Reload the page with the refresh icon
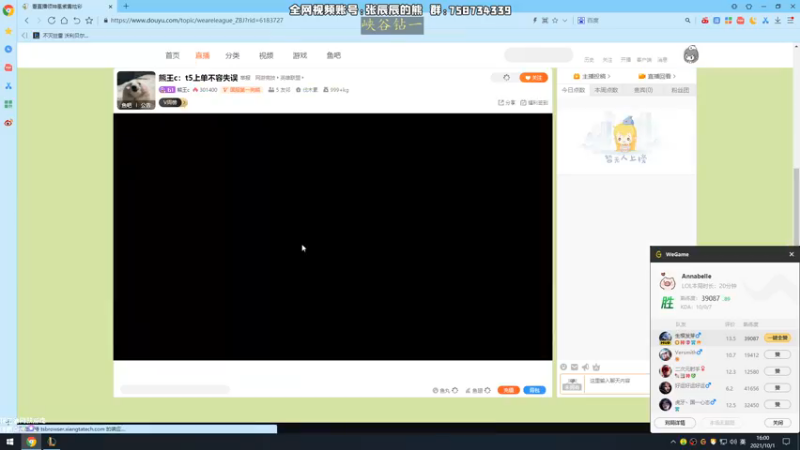The image size is (800, 450). [x=52, y=20]
